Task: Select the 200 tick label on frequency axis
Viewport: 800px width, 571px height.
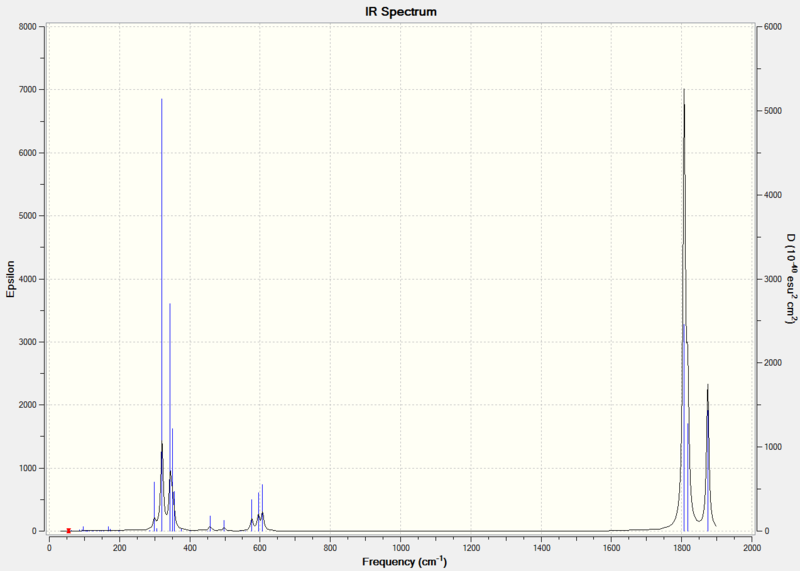Action: click(x=119, y=548)
